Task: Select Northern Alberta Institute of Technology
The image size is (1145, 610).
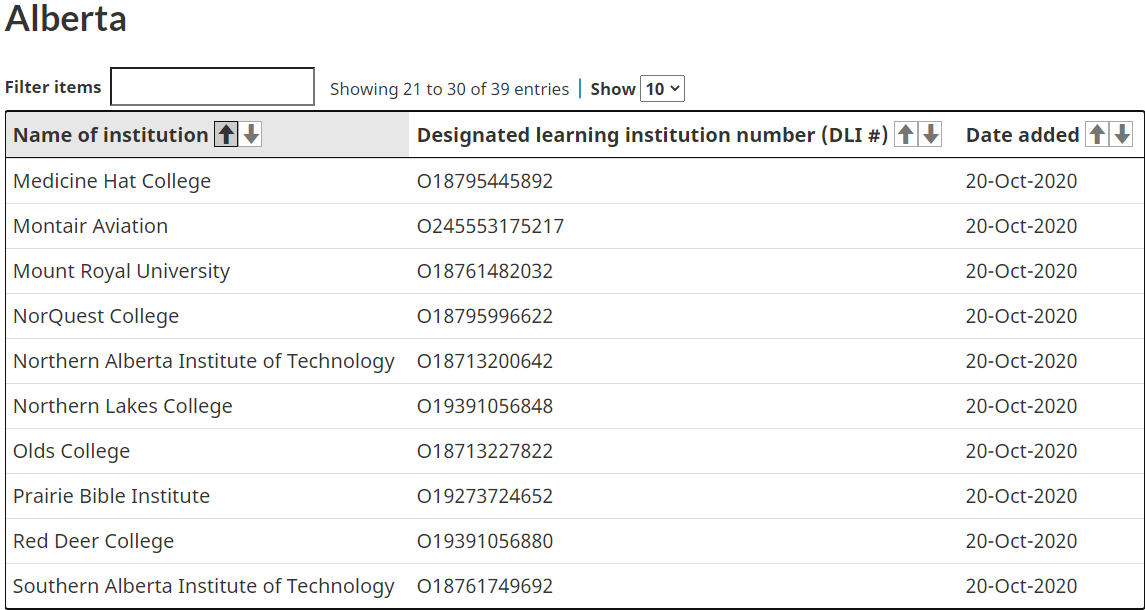Action: (204, 362)
